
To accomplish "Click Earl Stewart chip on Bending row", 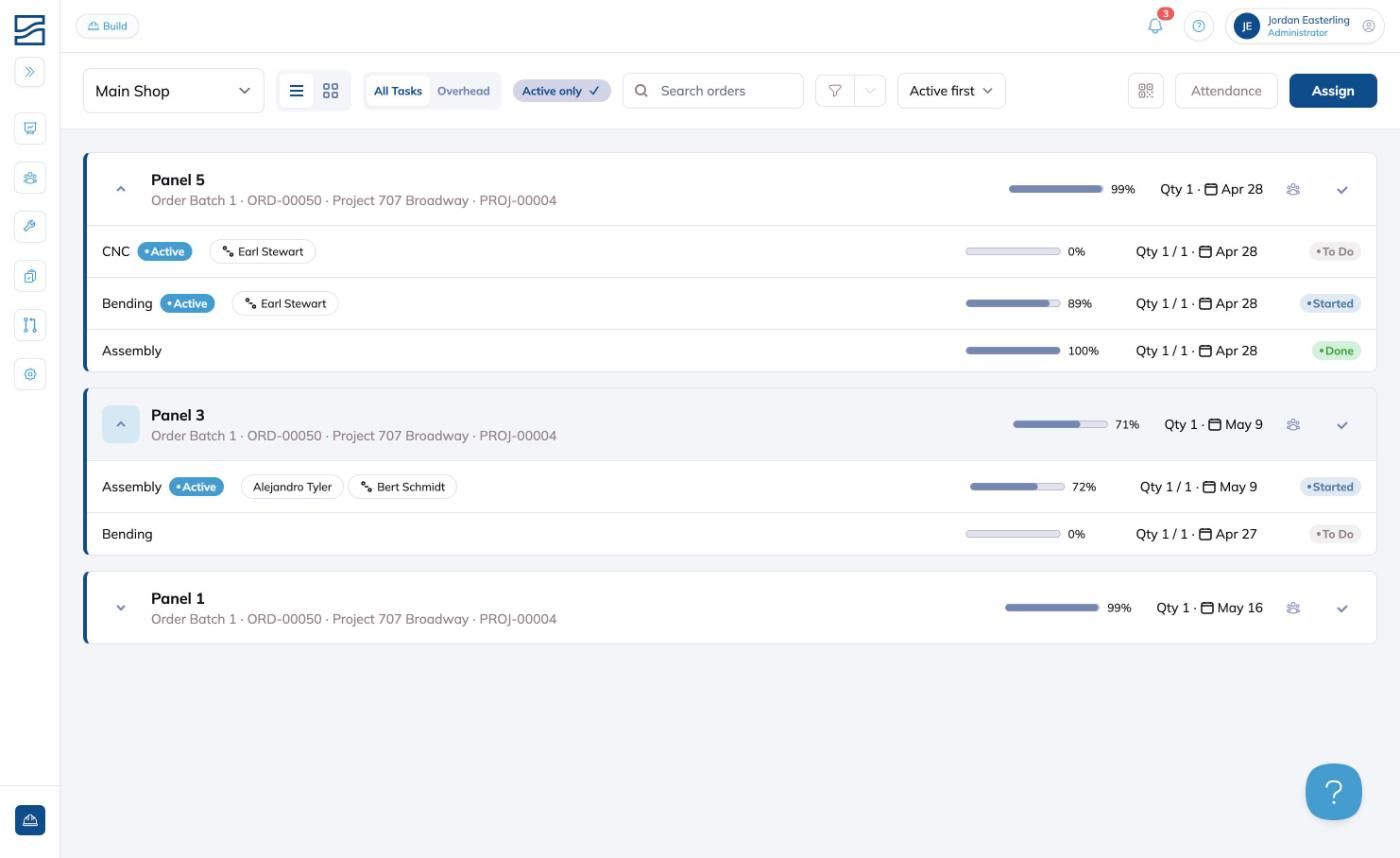I will 285,304.
